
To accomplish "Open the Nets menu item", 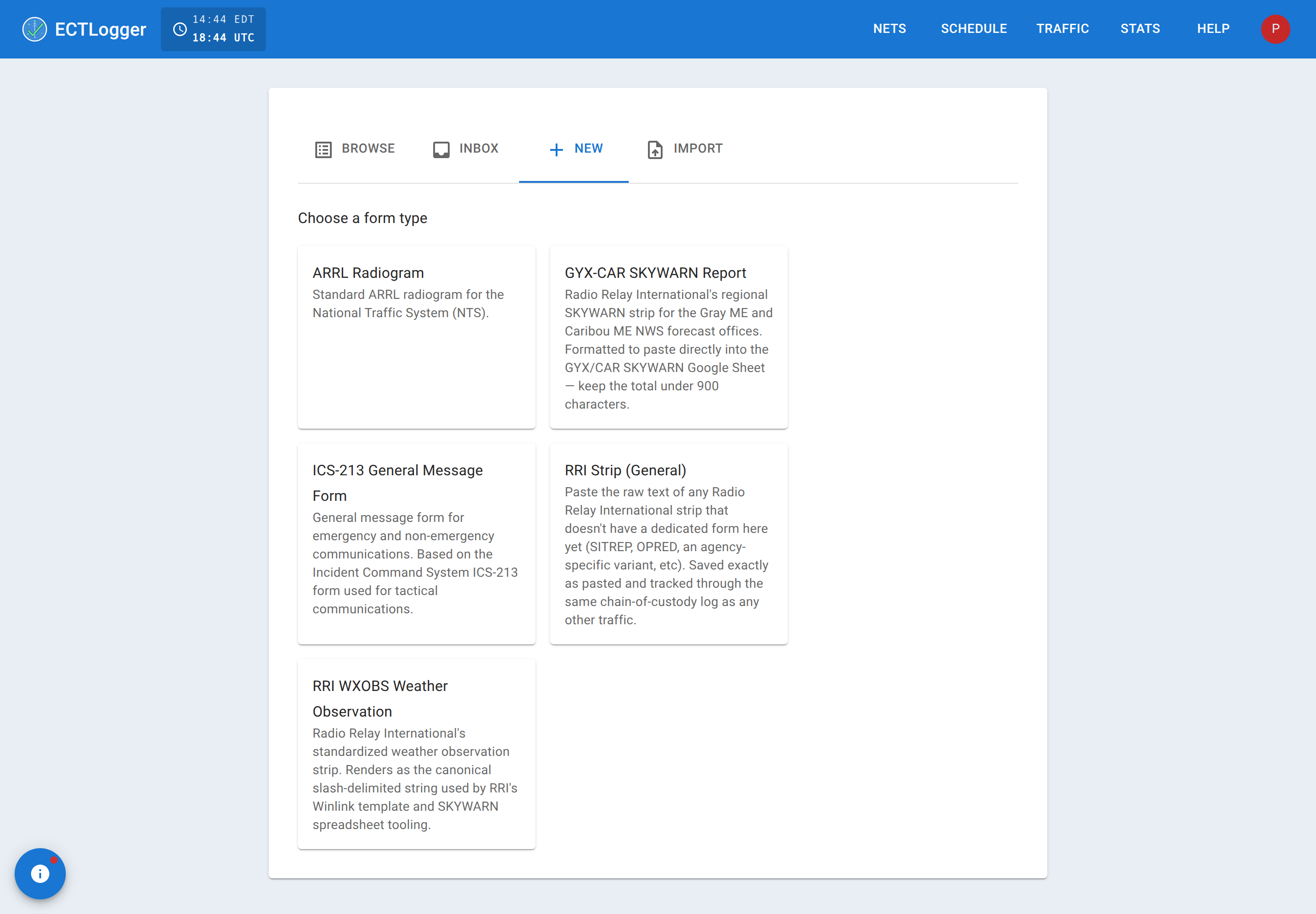I will pos(889,29).
